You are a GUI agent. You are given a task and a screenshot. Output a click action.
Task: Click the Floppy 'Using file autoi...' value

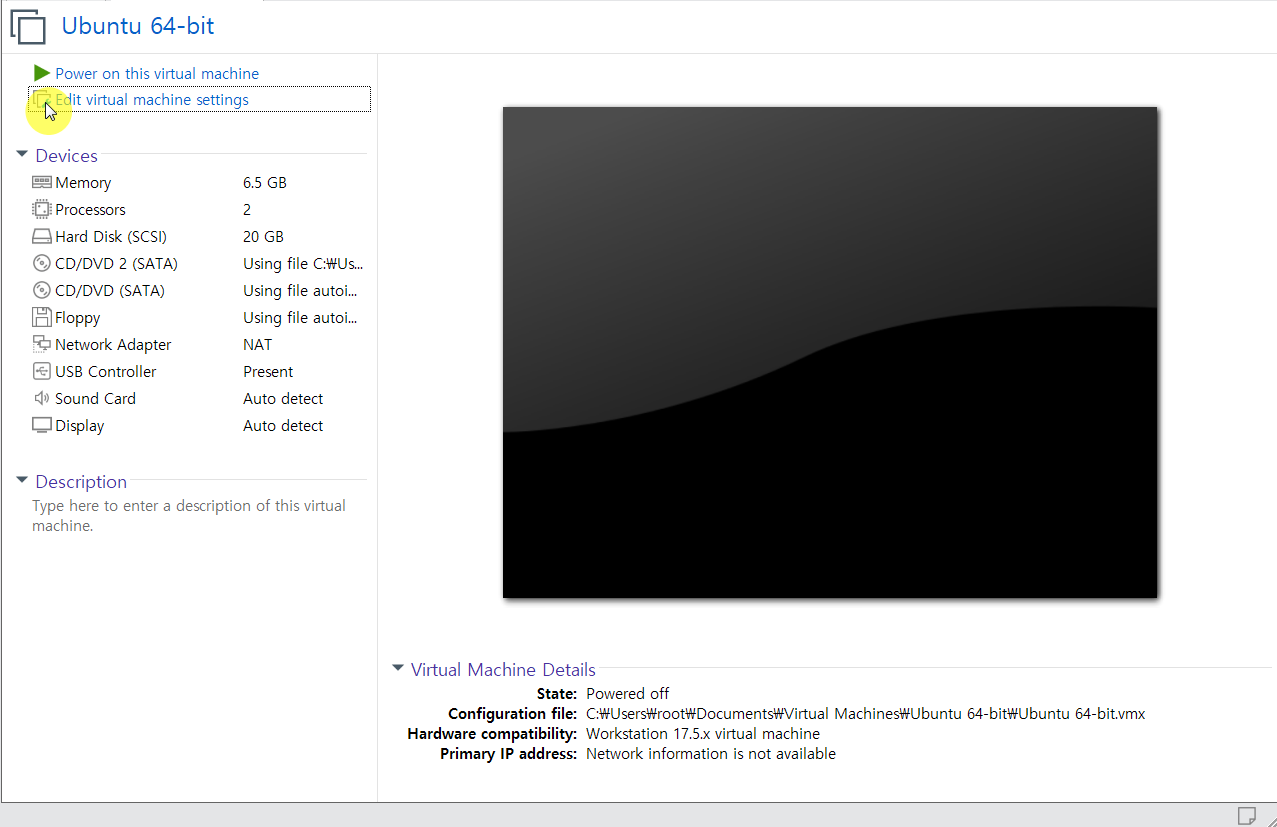[300, 318]
